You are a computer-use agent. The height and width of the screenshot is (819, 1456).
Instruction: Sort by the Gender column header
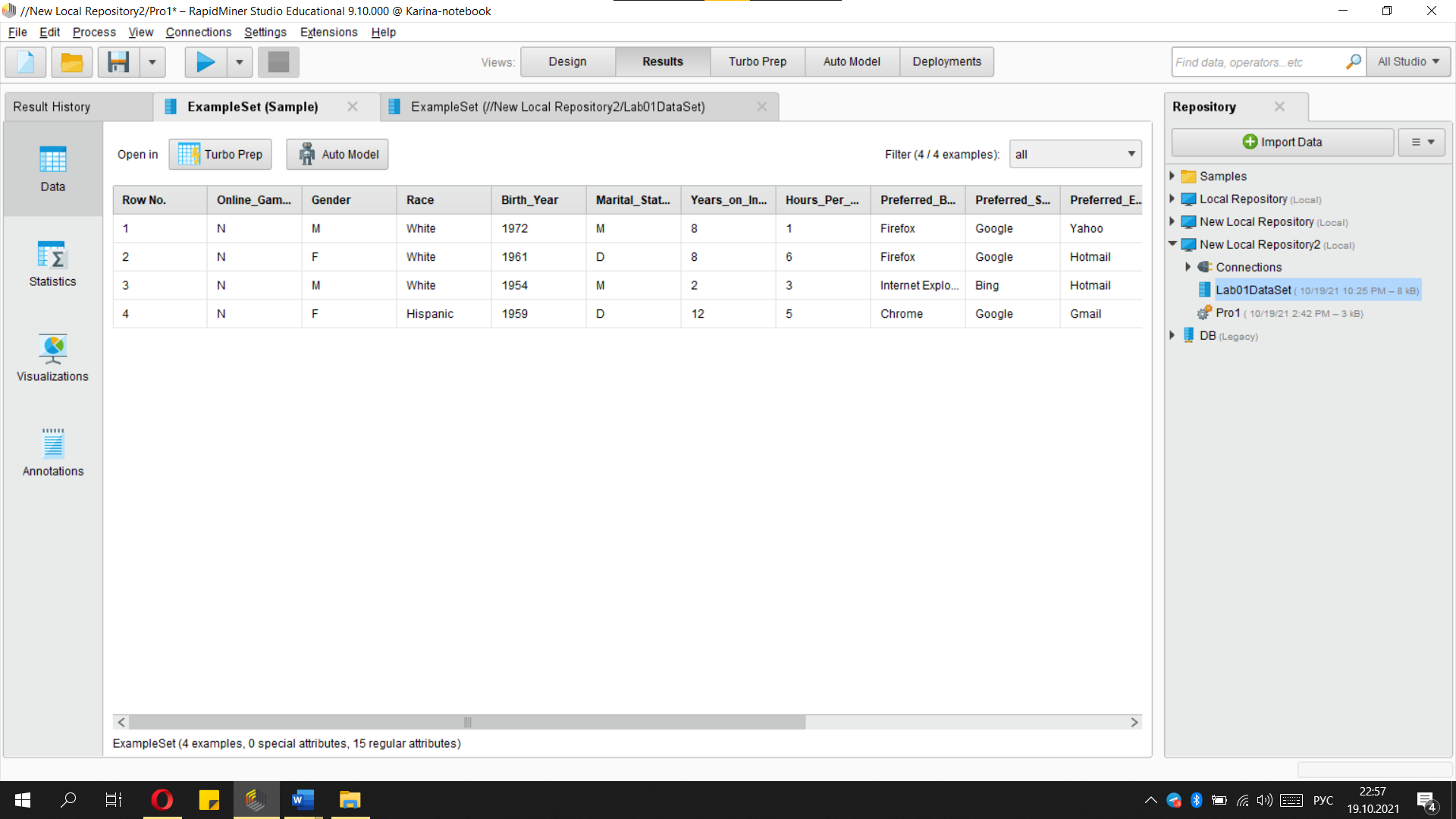[x=349, y=200]
